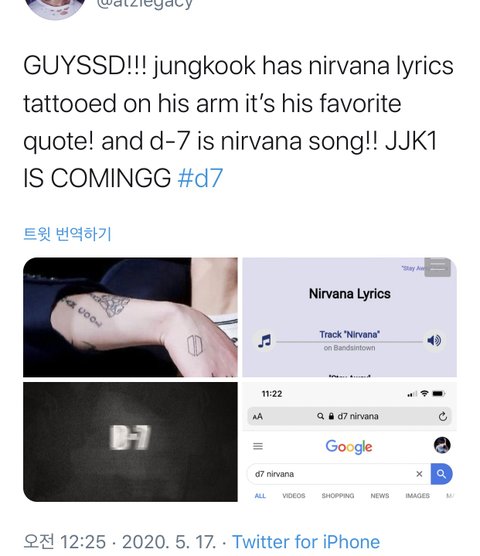Click the speaker volume icon

tap(434, 340)
